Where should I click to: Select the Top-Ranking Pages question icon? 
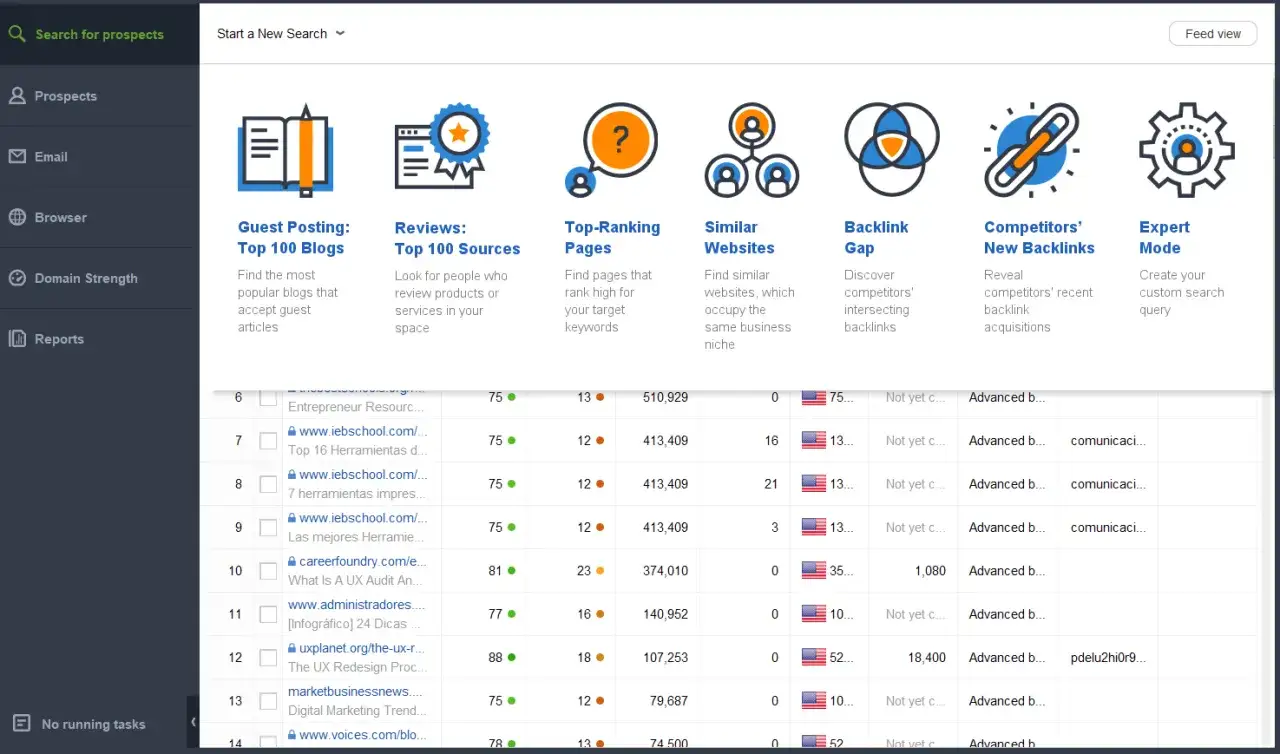(x=611, y=149)
